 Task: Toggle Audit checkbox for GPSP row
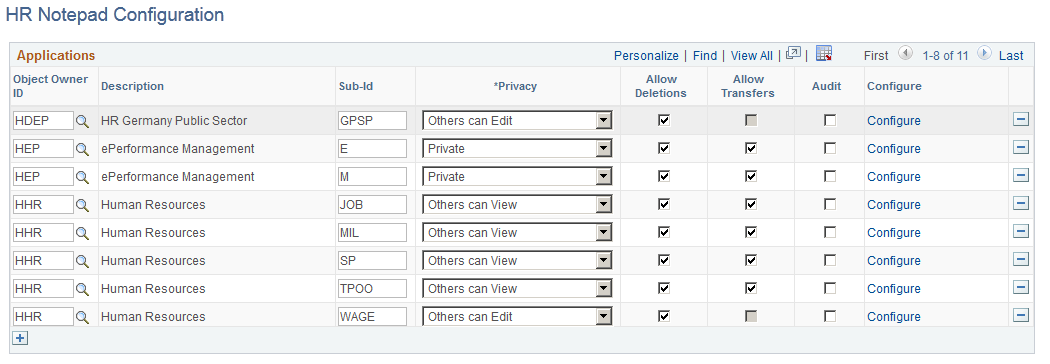tap(830, 120)
